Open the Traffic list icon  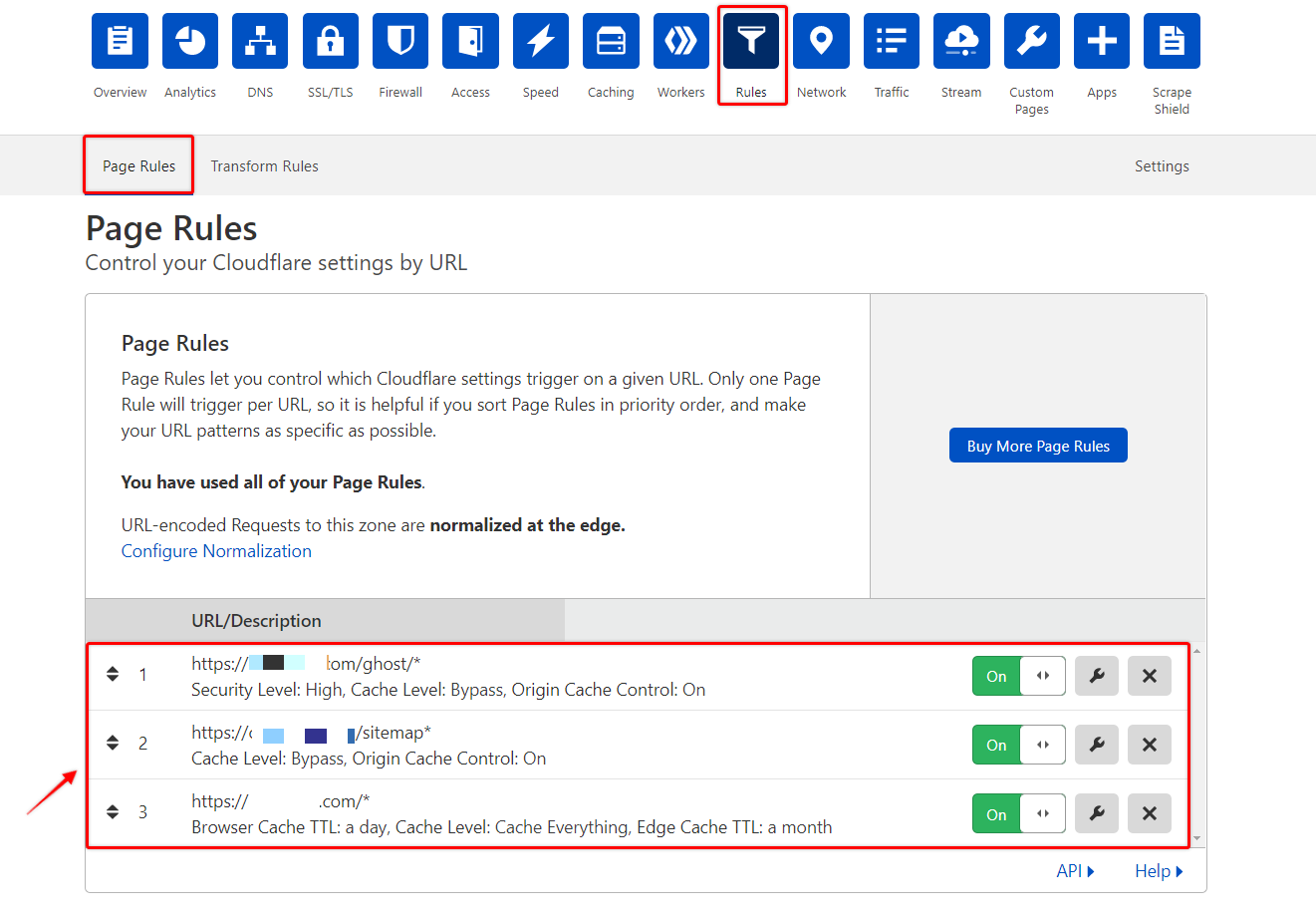click(x=892, y=41)
